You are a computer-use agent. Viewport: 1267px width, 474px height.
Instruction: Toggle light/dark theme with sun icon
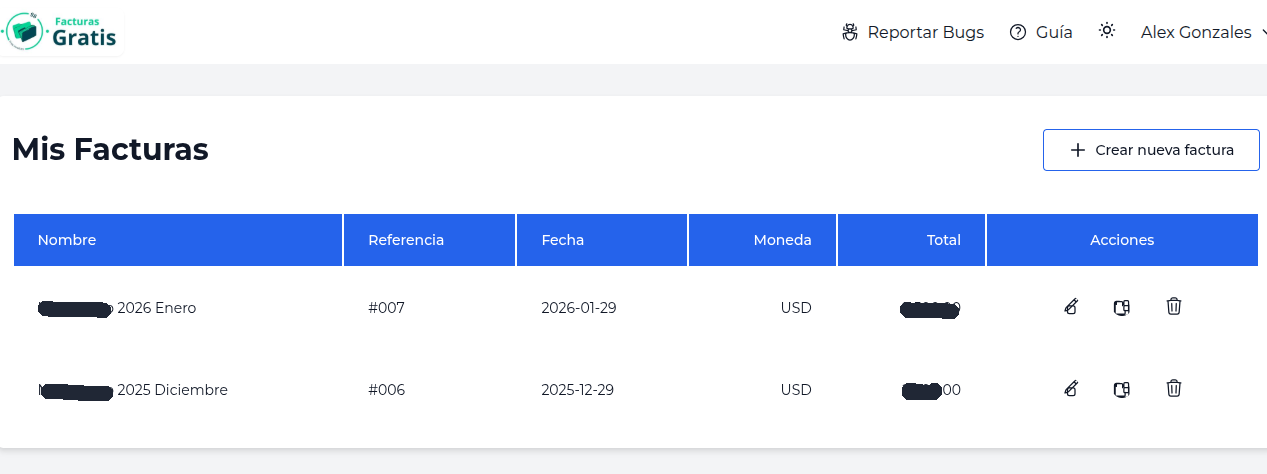point(1106,31)
